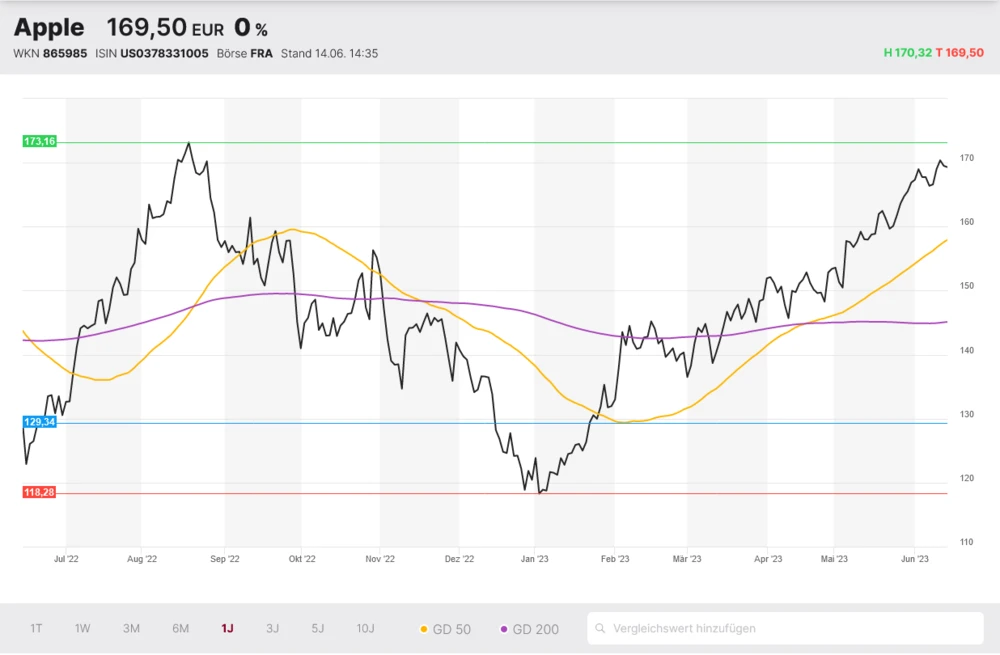Image resolution: width=1000 pixels, height=655 pixels.
Task: Click the red 118,28 low marker
Action: coord(40,493)
